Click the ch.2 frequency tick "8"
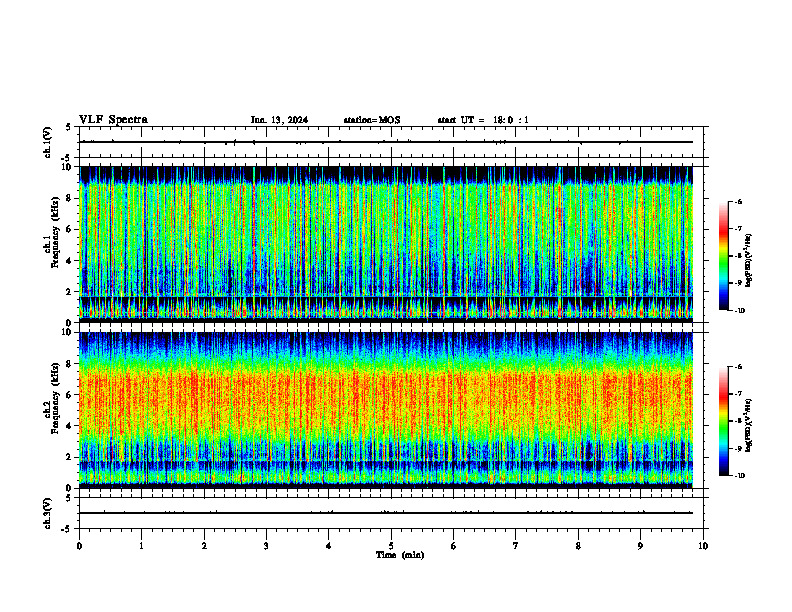 coord(70,364)
